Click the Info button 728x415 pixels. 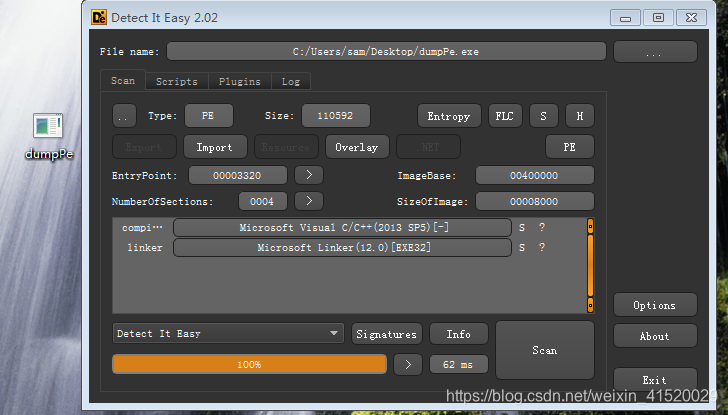click(x=459, y=334)
